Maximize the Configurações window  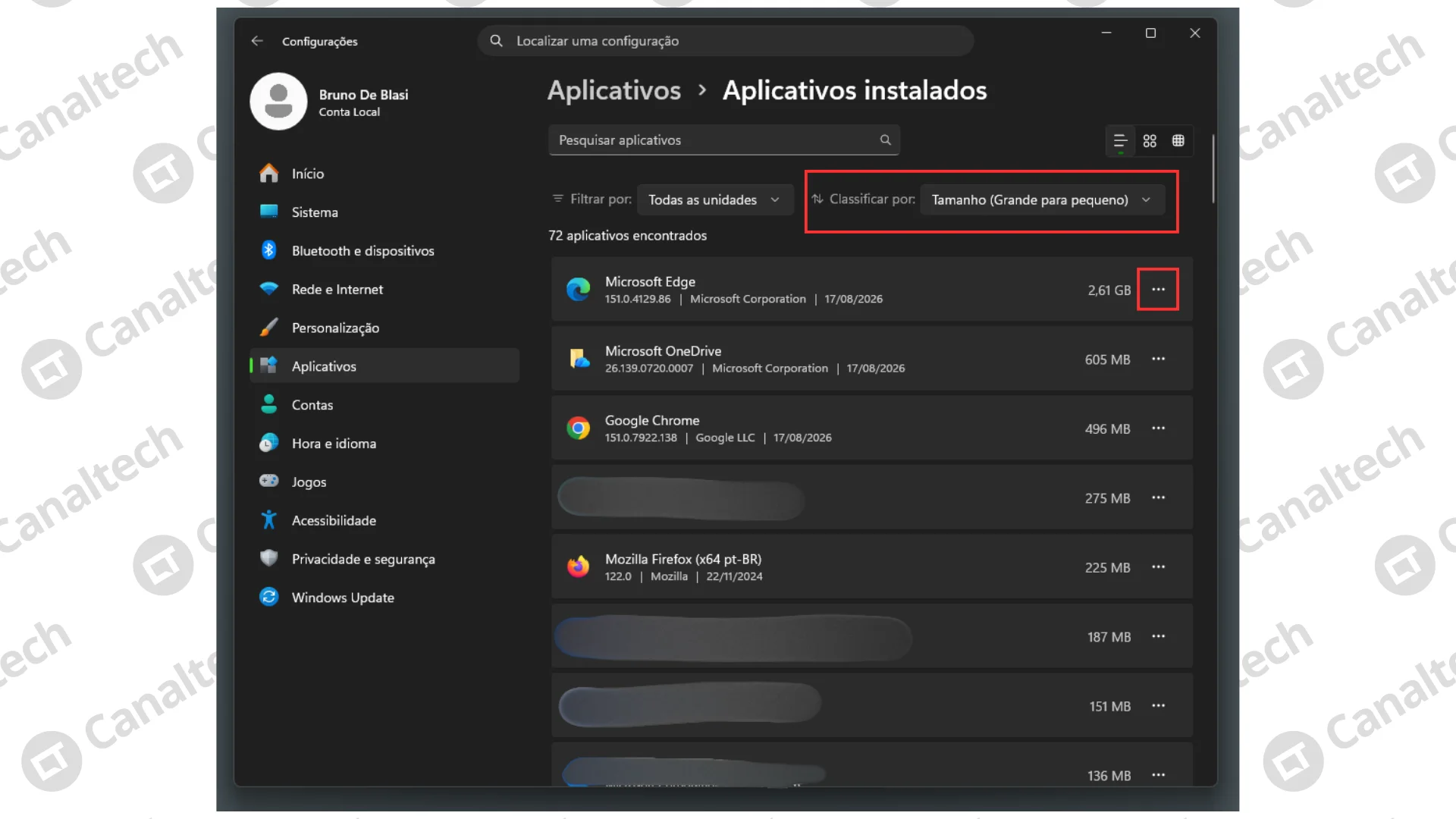pyautogui.click(x=1150, y=33)
